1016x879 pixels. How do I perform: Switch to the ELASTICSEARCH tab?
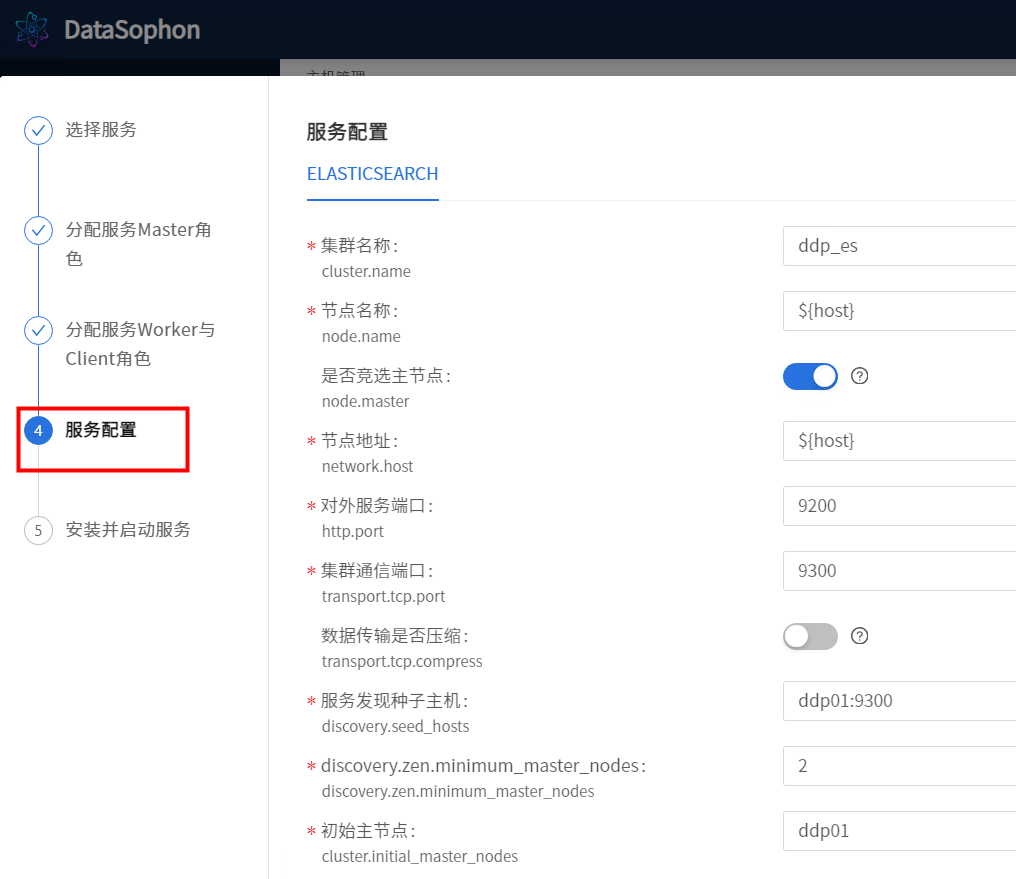pyautogui.click(x=373, y=174)
